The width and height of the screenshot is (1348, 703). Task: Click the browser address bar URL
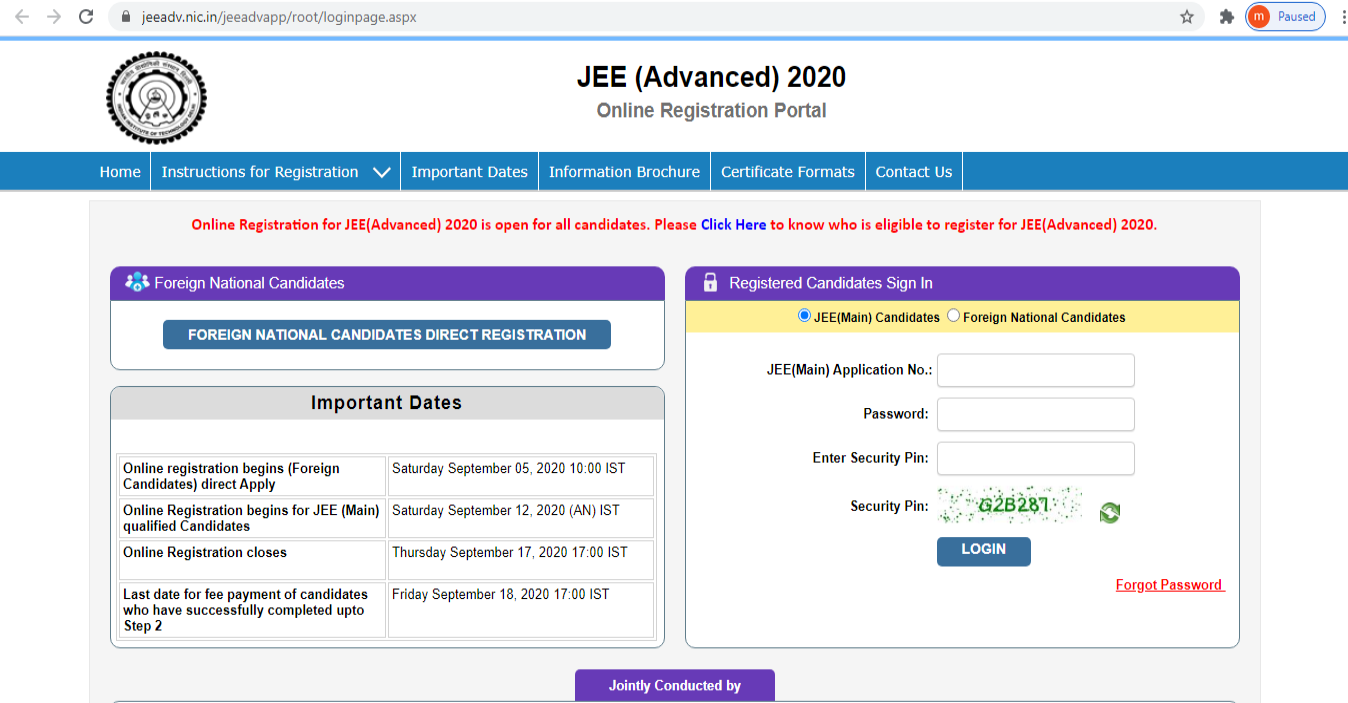click(280, 17)
